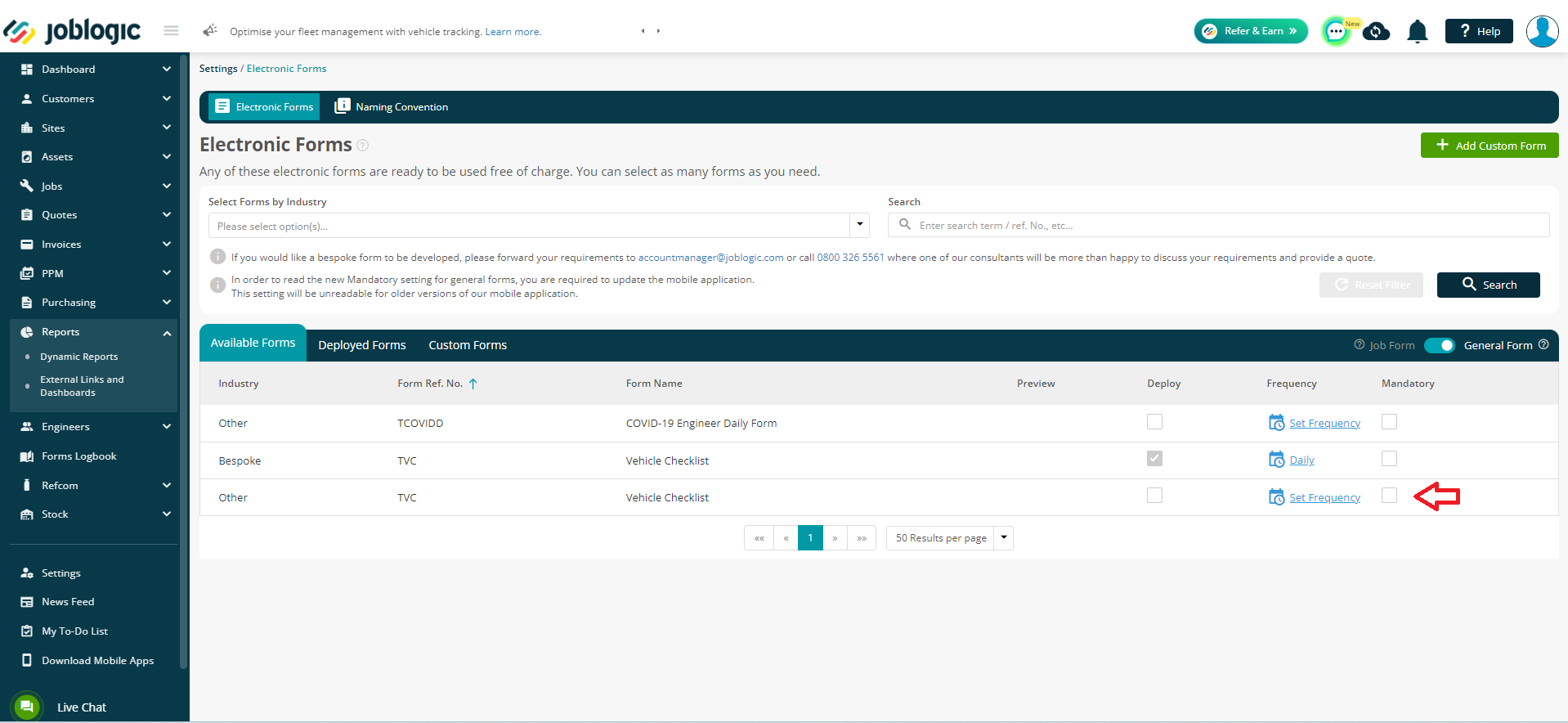Click the General Form help icon
This screenshot has width=1568, height=723.
coord(1543,344)
